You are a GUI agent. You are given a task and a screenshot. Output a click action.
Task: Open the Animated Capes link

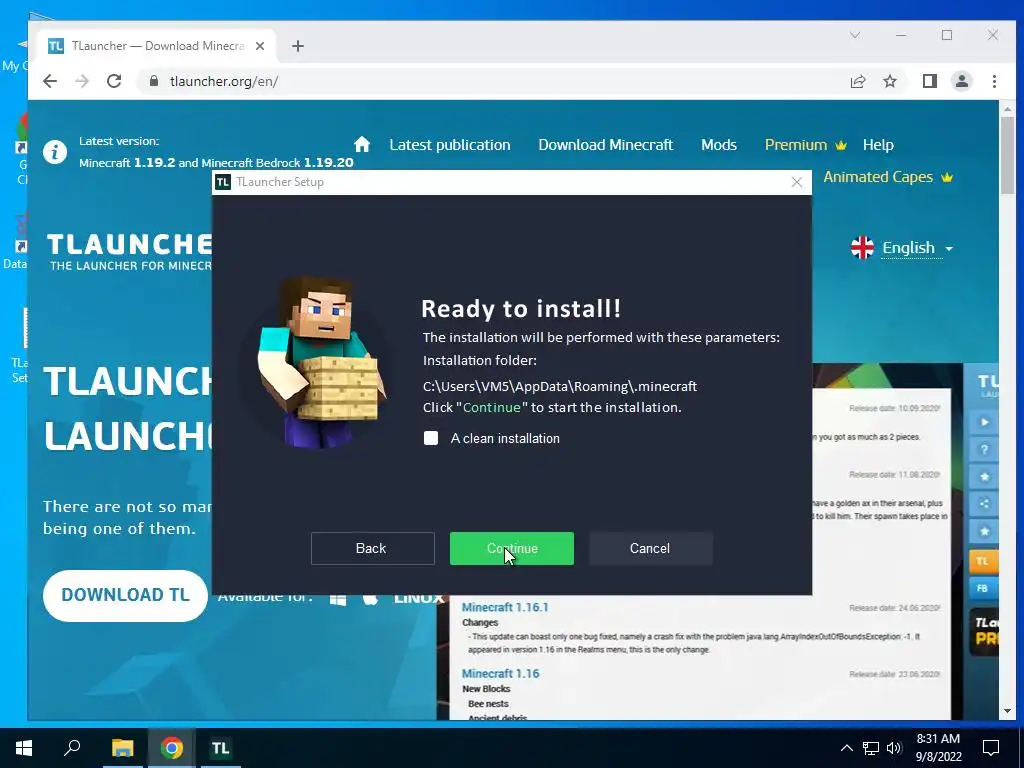tap(888, 177)
